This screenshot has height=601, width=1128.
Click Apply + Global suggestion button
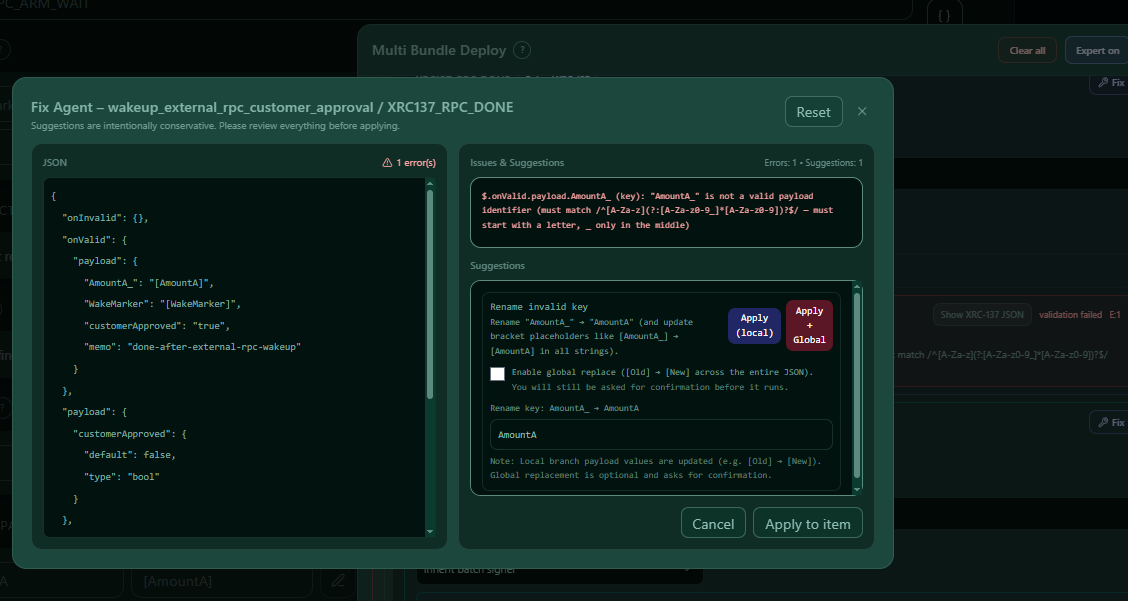tap(809, 325)
